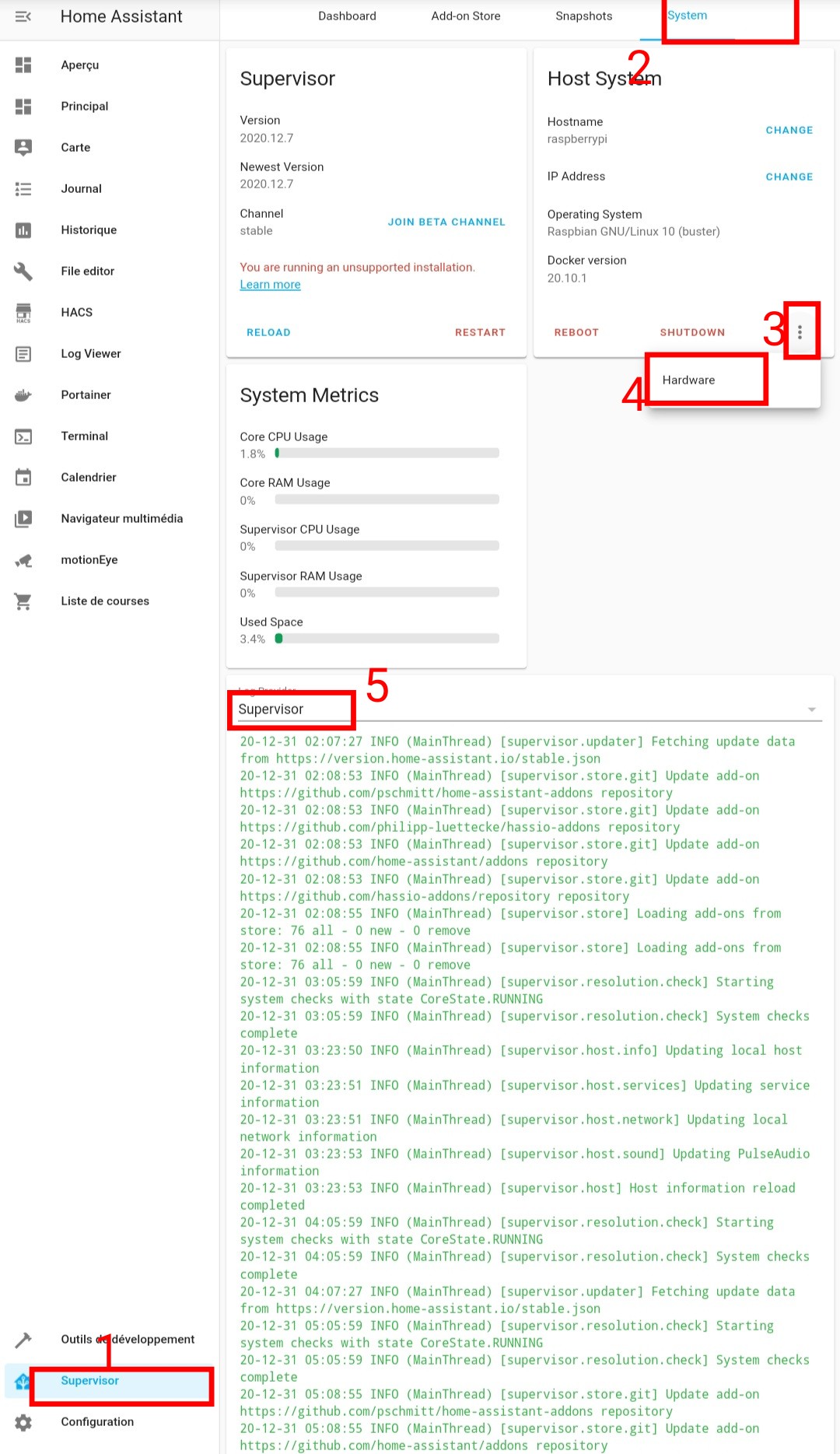Click the Core RAM Usage bar
The image size is (840, 1454).
(x=387, y=499)
